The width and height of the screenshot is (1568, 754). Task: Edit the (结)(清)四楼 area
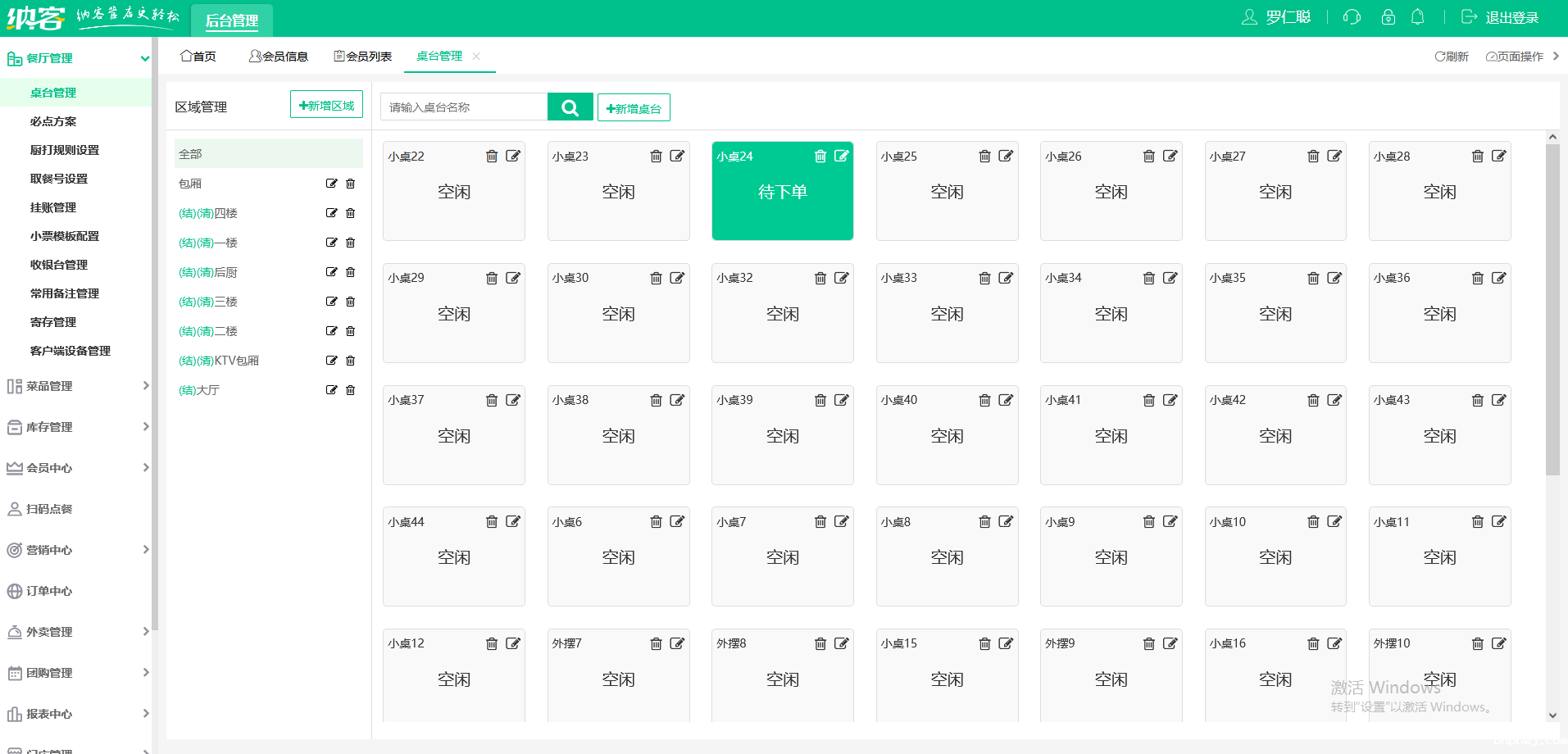click(331, 213)
